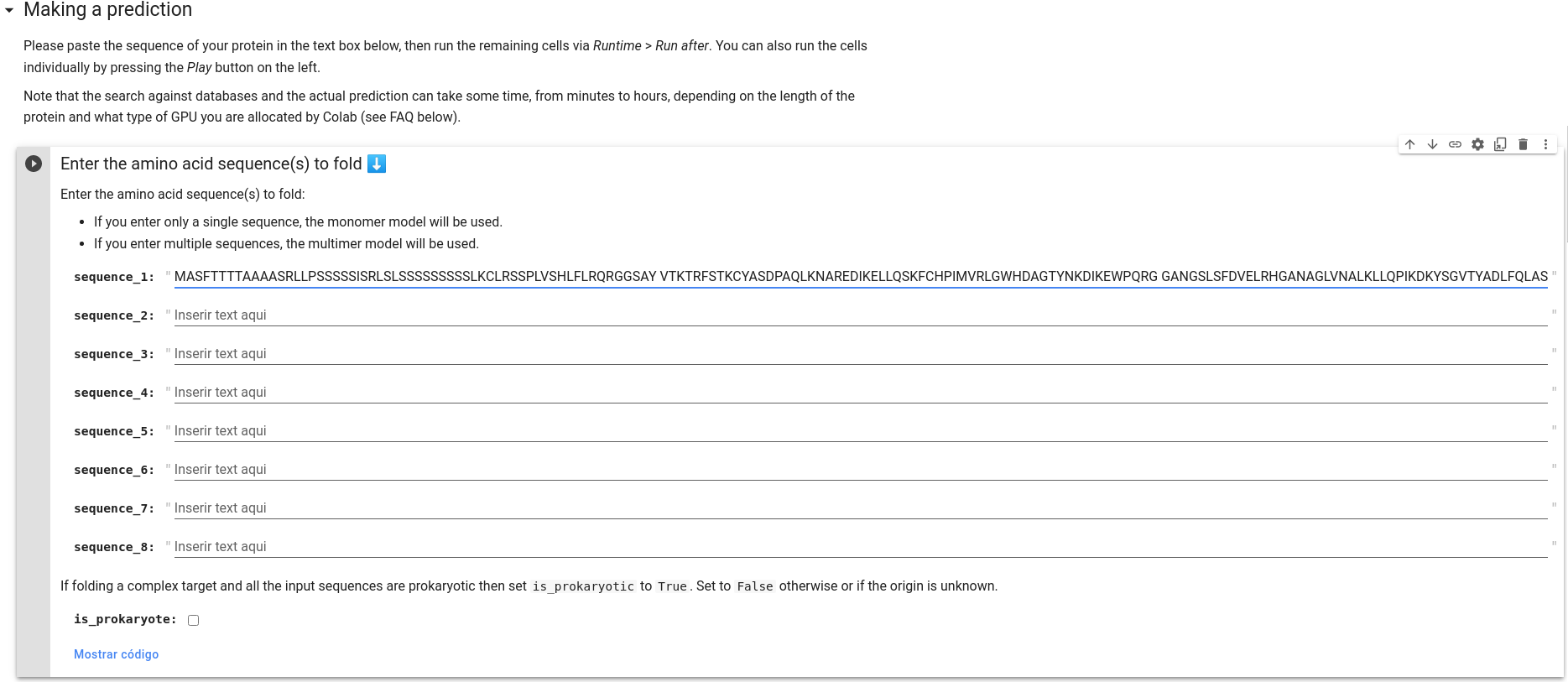The image size is (1568, 682).
Task: Mirror cell in tab icon
Action: tap(1501, 144)
